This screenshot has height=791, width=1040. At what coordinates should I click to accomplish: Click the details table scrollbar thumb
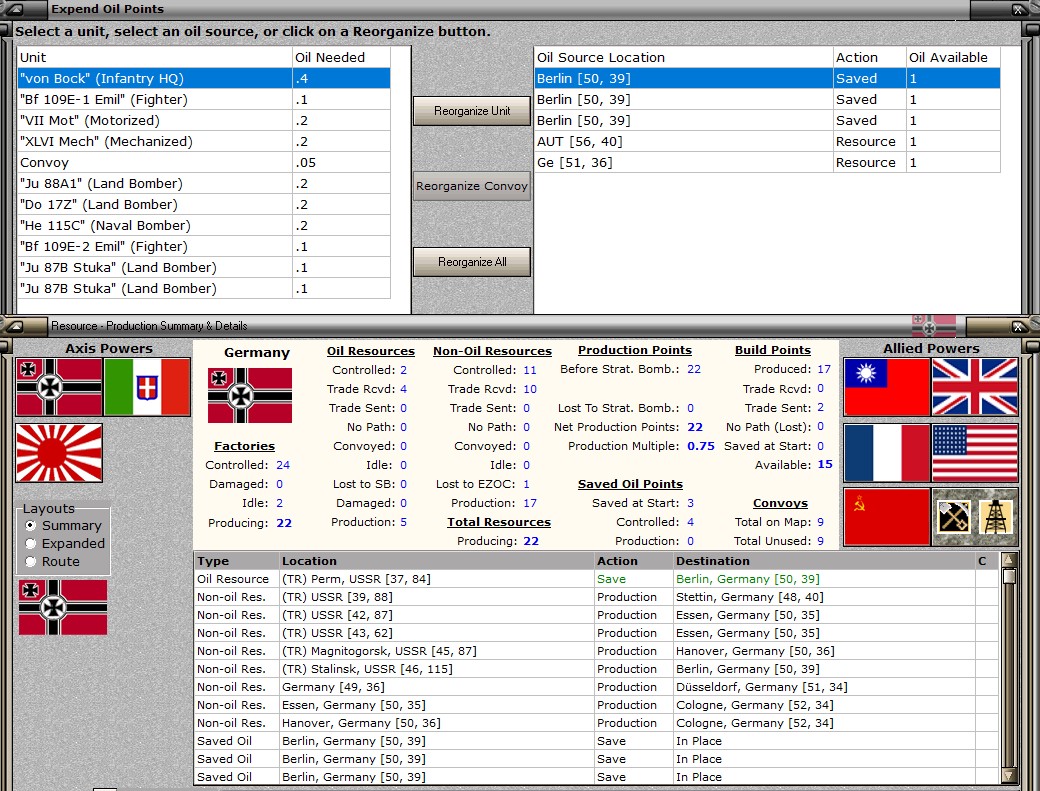click(1009, 576)
